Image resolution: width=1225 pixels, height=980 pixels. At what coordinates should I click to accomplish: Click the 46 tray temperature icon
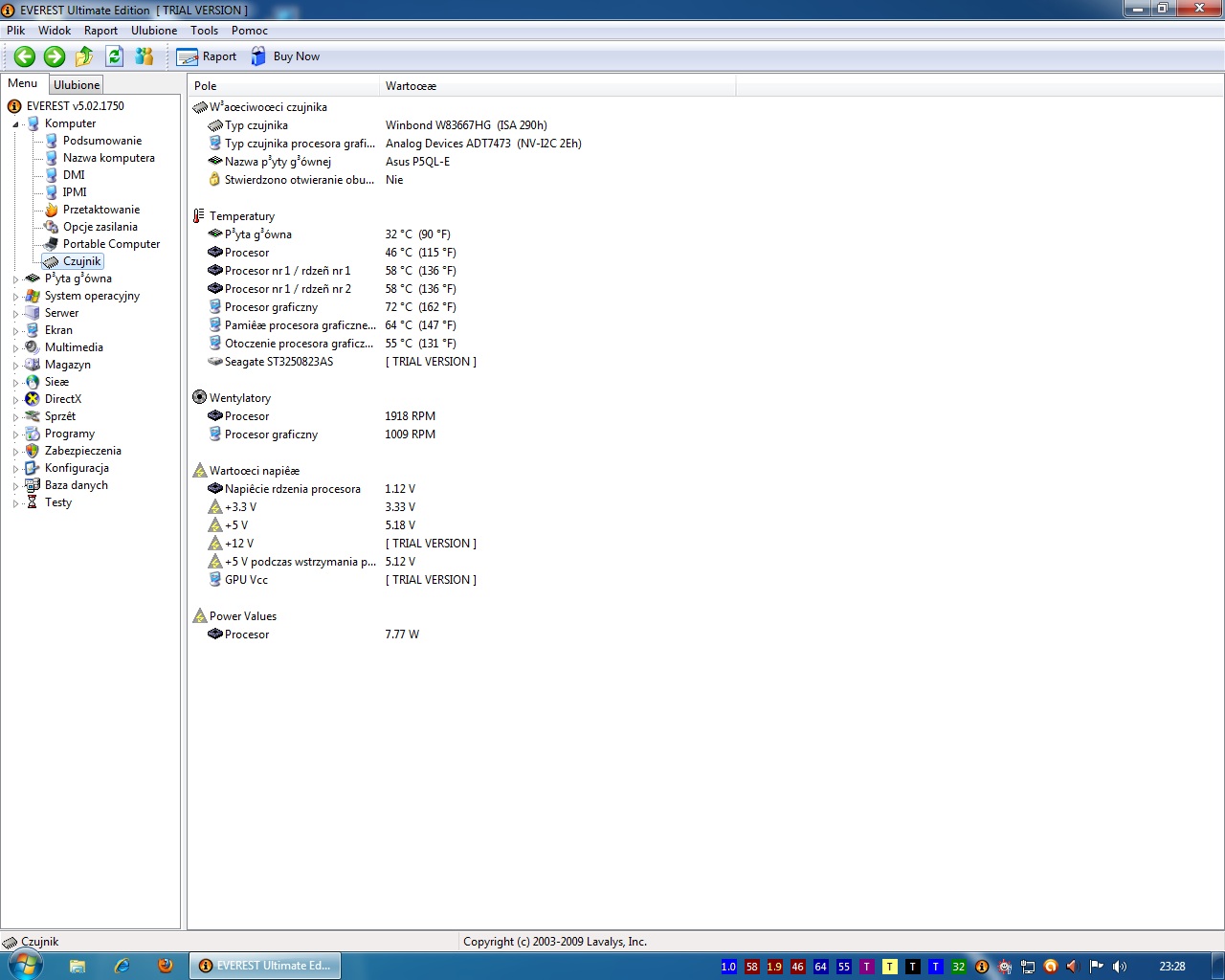click(797, 967)
